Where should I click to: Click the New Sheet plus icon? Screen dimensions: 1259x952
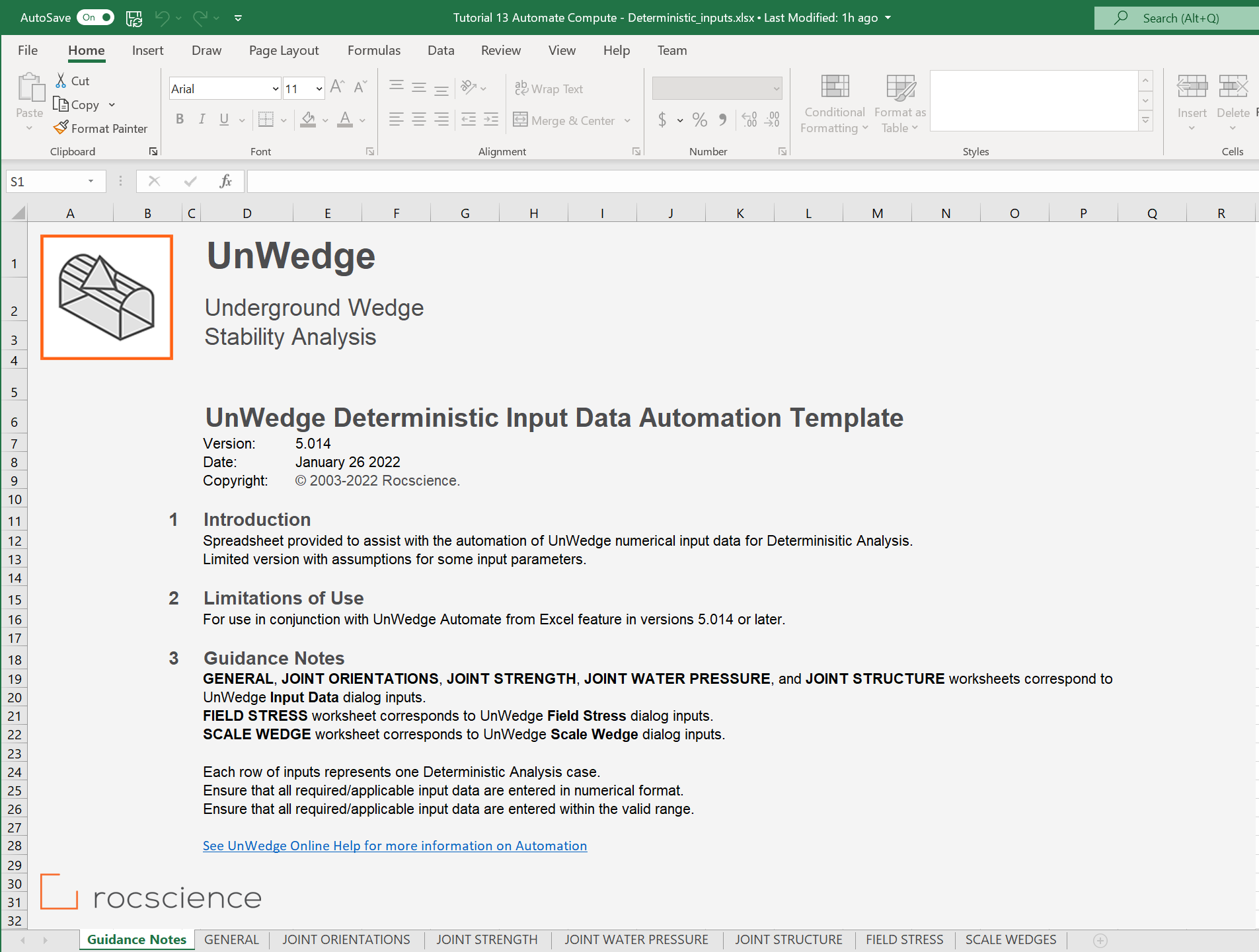[1100, 940]
